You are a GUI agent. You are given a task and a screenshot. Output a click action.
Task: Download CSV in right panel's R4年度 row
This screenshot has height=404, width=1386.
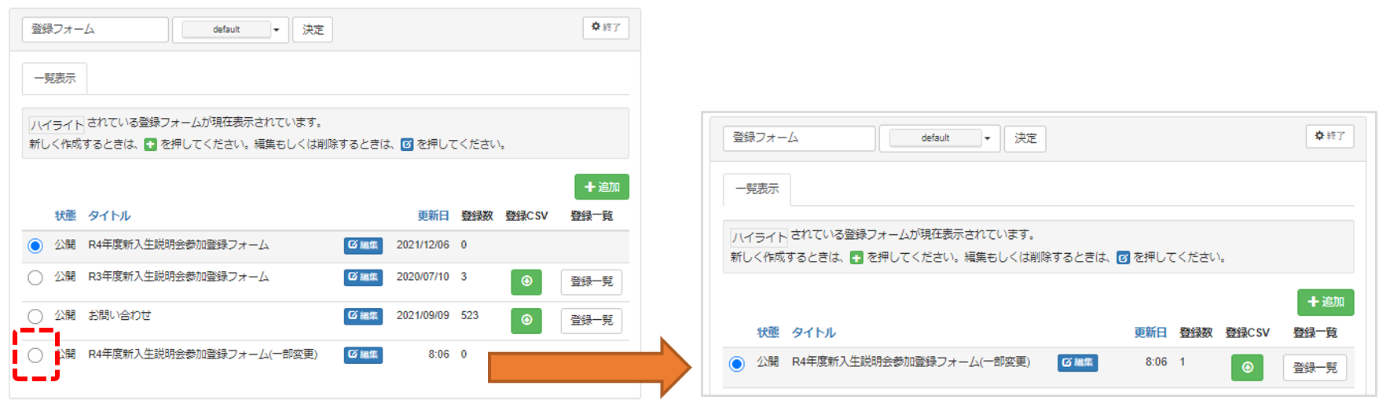coord(1246,367)
